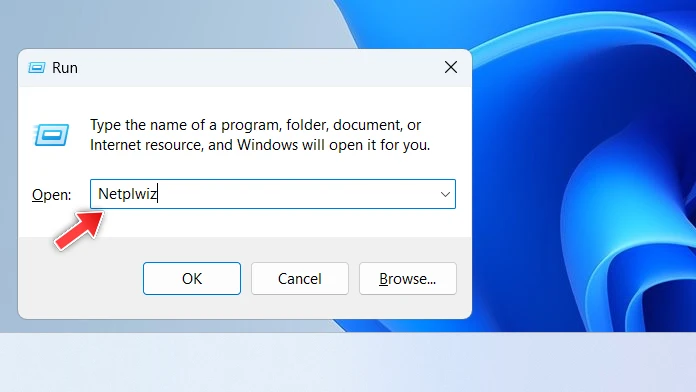Click the Run title bar icon
Image resolution: width=696 pixels, height=392 pixels.
[x=36, y=68]
